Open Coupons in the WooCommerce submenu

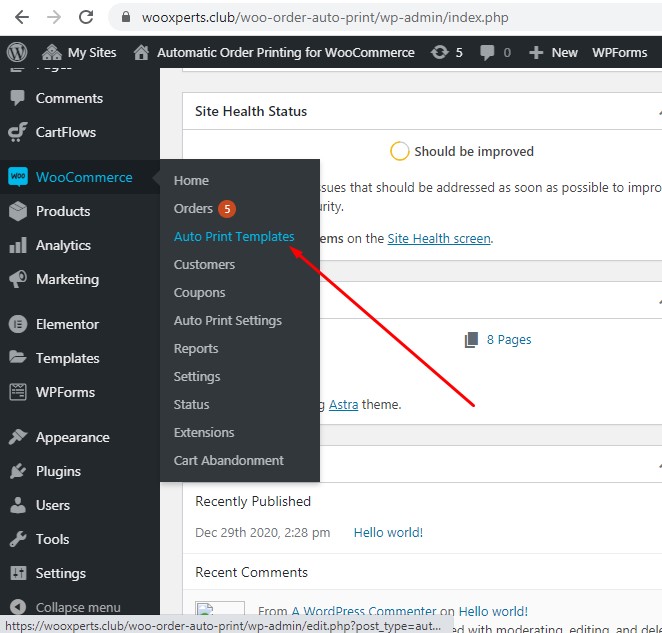tap(199, 293)
